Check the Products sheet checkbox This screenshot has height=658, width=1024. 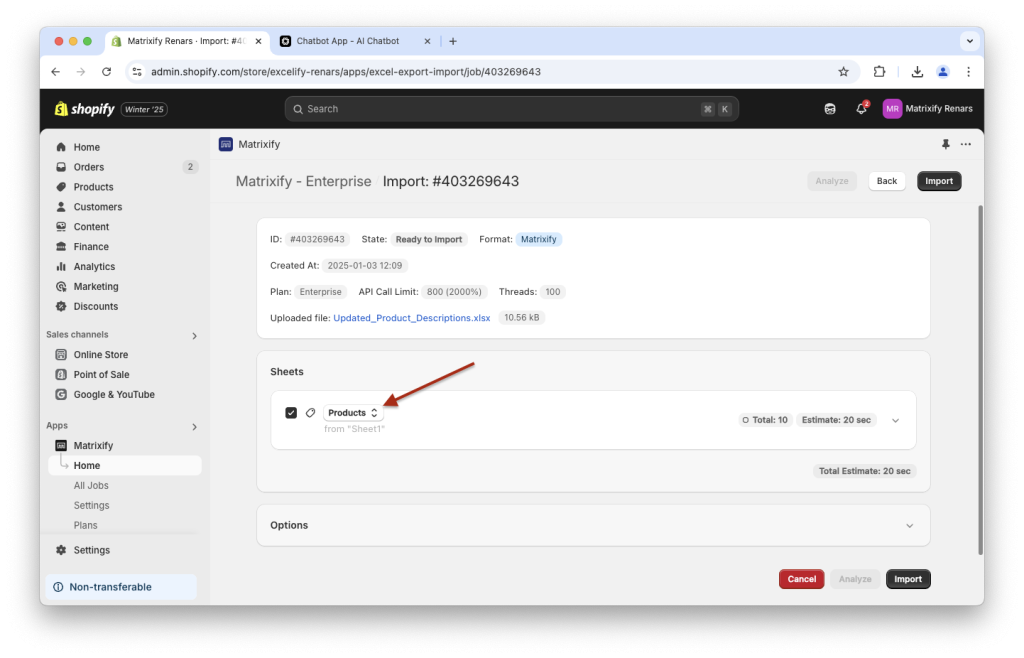(x=291, y=411)
